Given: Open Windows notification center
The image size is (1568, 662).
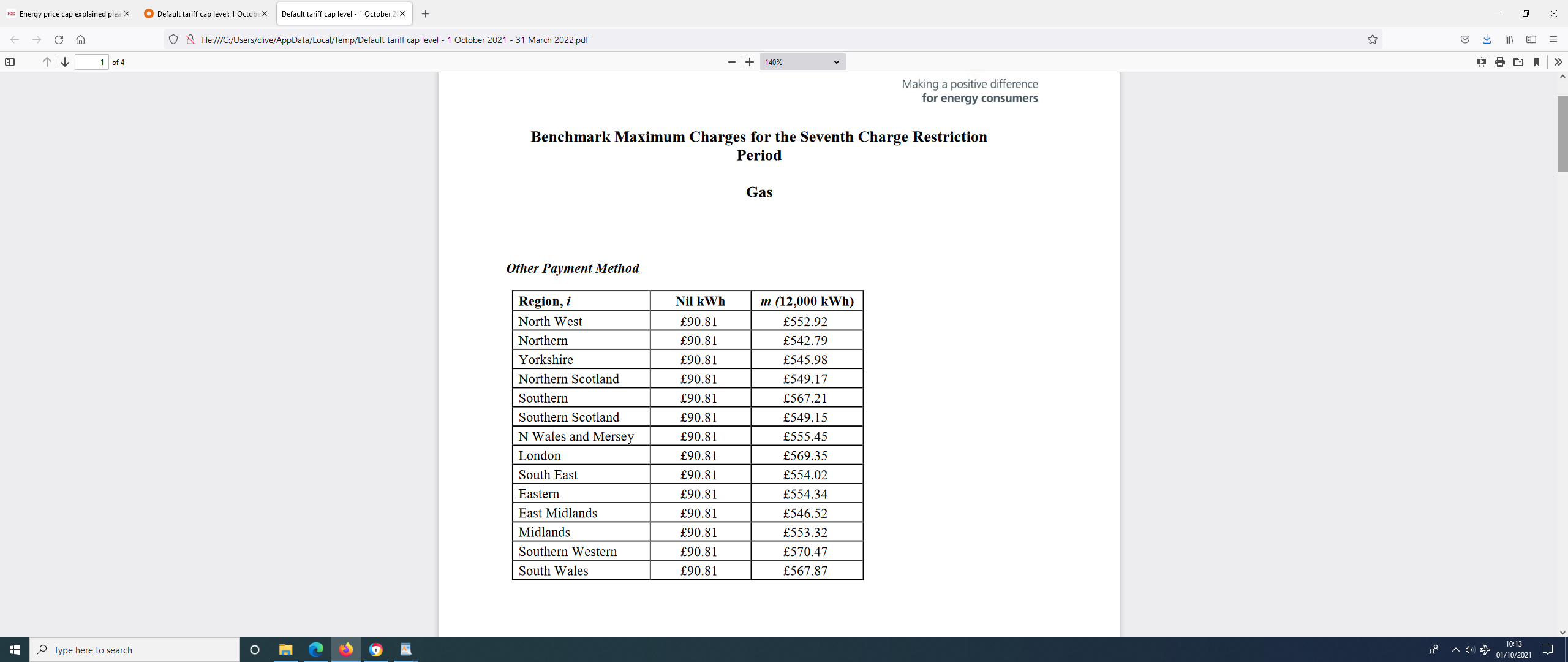Looking at the screenshot, I should click(1548, 650).
